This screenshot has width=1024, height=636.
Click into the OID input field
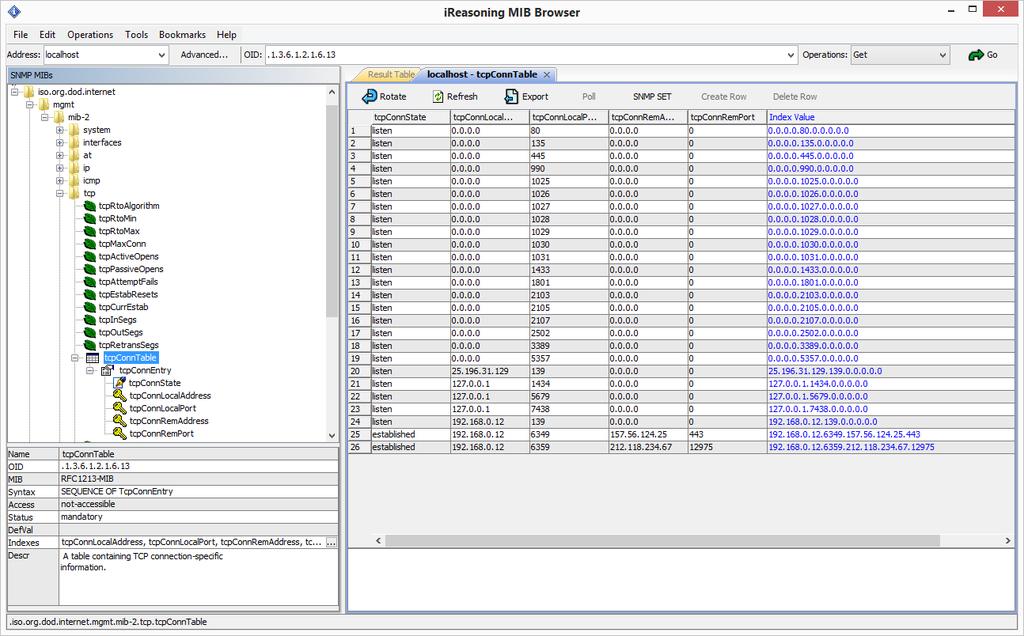tap(524, 56)
